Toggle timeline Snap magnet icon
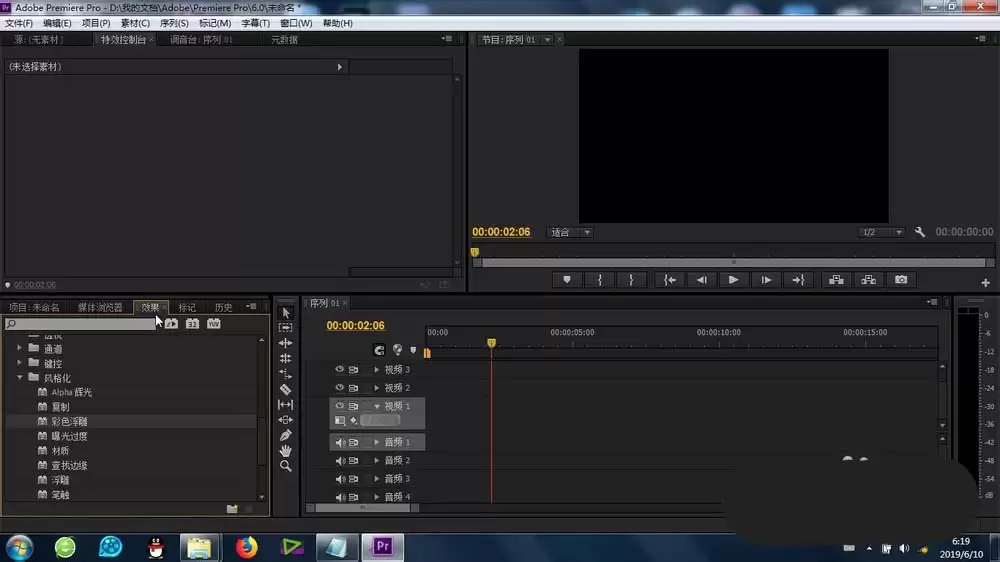This screenshot has width=1000, height=562. point(379,350)
